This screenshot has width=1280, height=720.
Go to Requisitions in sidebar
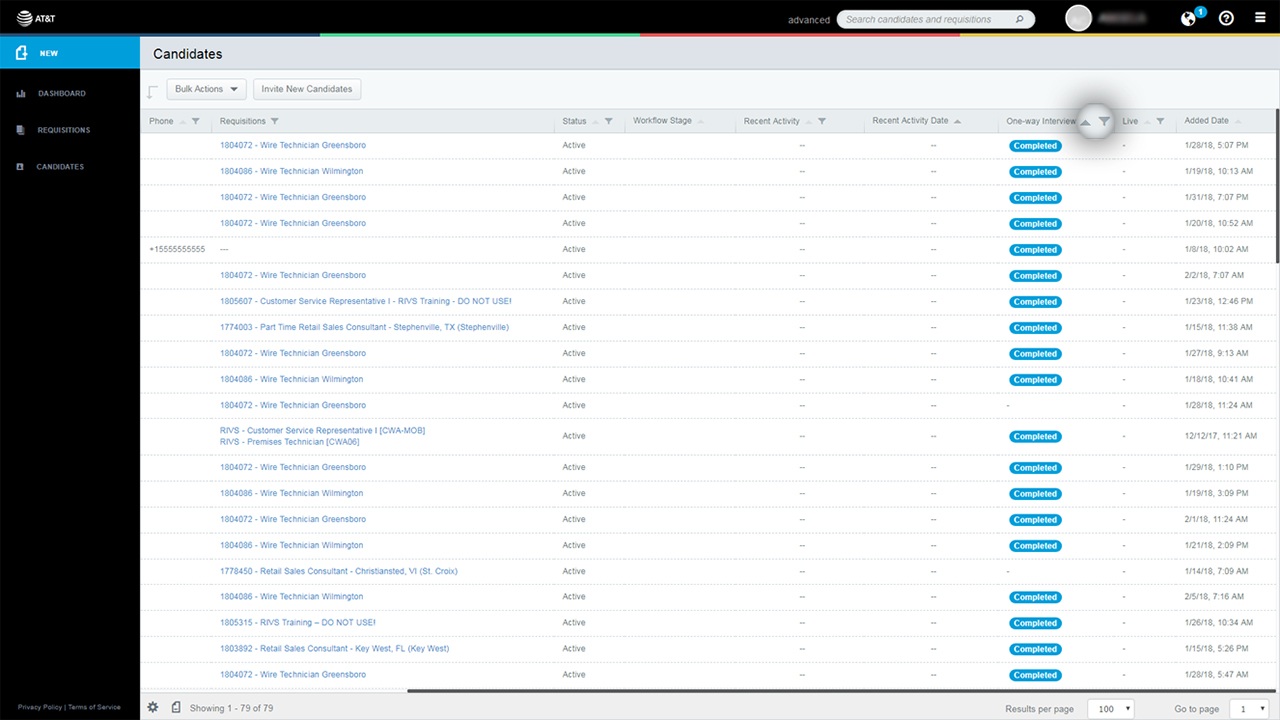pyautogui.click(x=64, y=130)
